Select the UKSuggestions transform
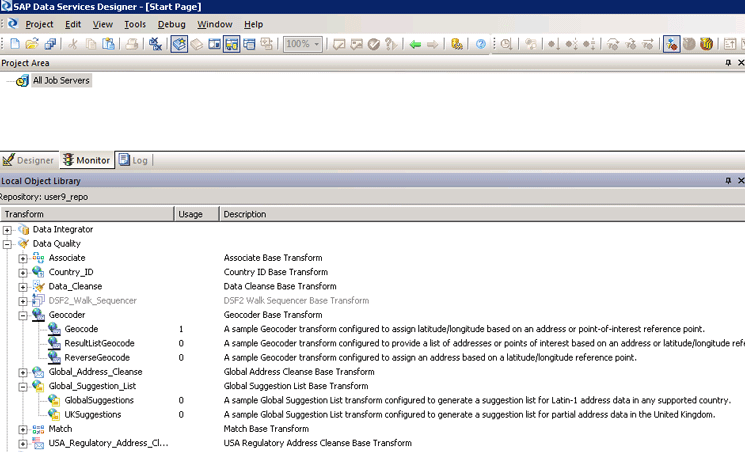 [x=93, y=414]
